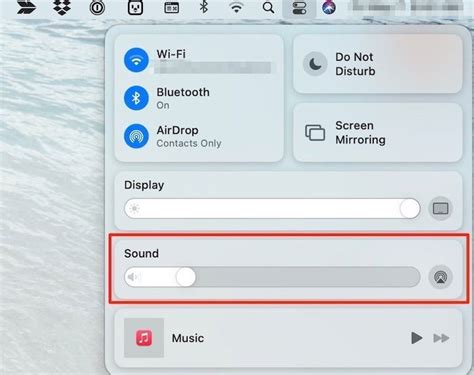Click the Music app artwork thumbnail
The height and width of the screenshot is (375, 474).
pos(144,338)
